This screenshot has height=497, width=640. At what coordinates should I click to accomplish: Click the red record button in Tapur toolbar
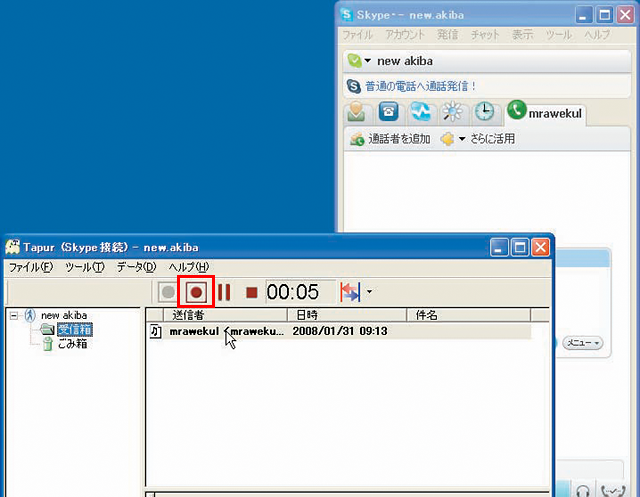point(196,292)
